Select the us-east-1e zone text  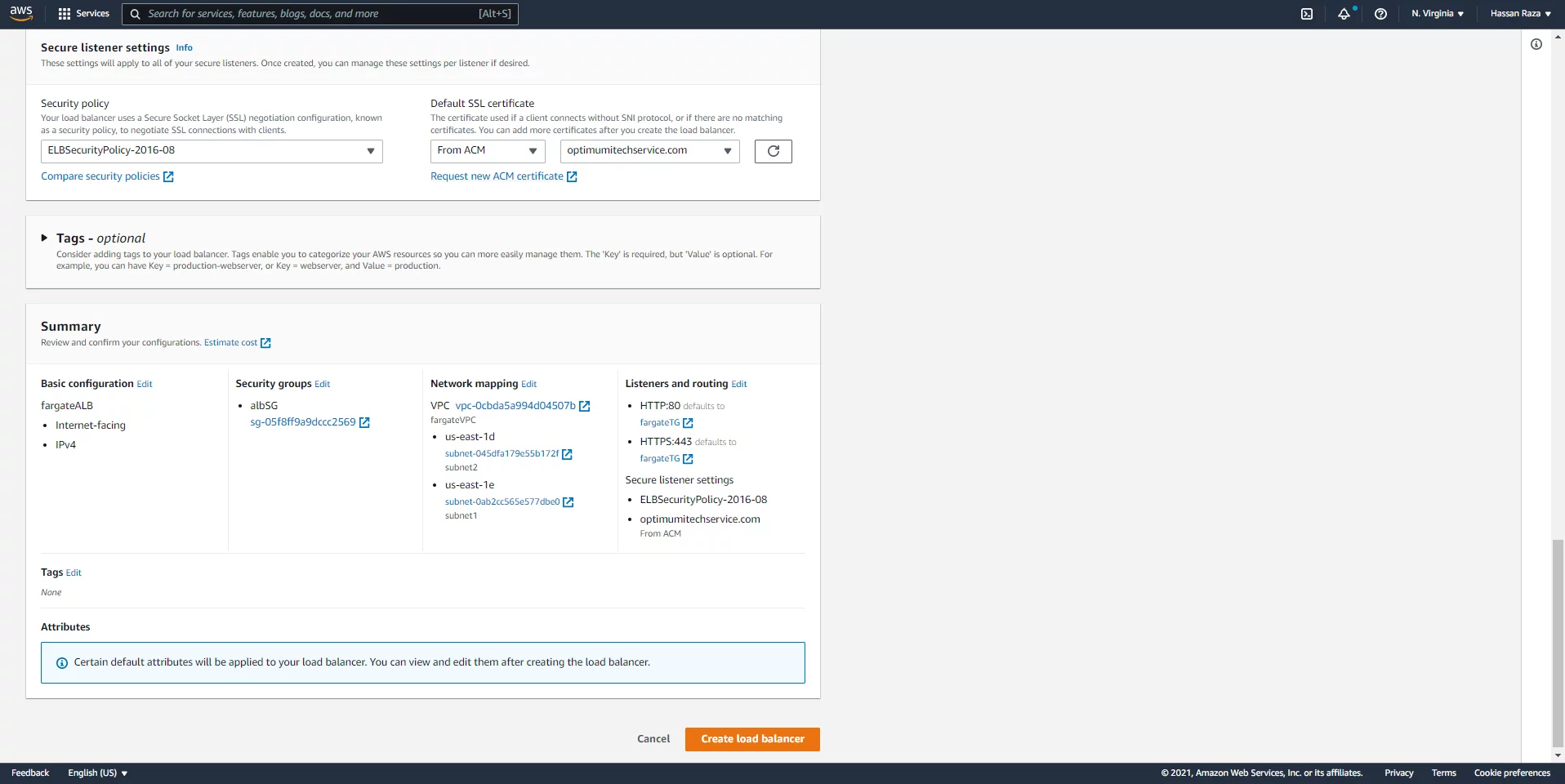pos(470,485)
